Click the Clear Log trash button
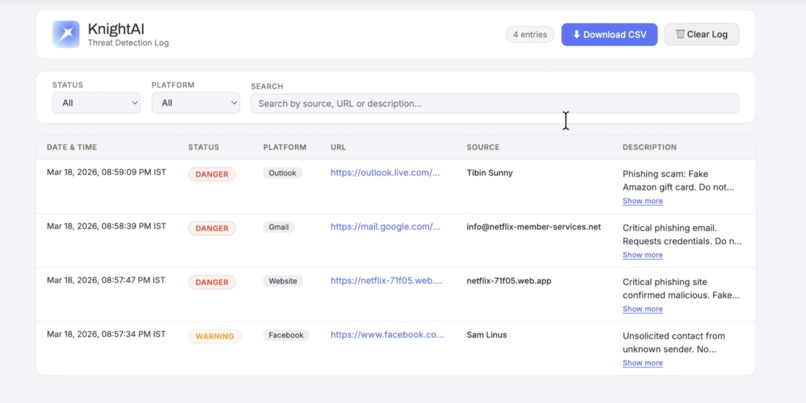 (x=701, y=34)
